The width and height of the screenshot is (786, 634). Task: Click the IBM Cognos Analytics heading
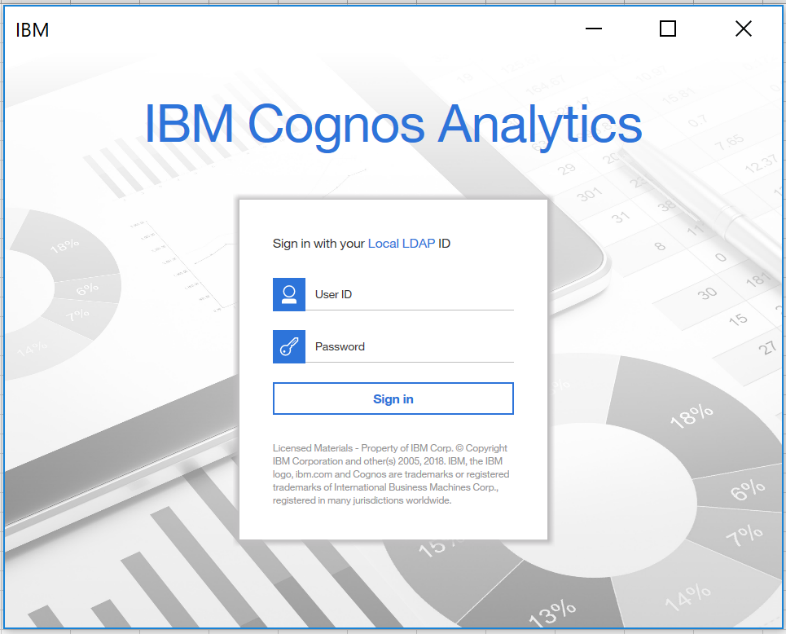(393, 124)
